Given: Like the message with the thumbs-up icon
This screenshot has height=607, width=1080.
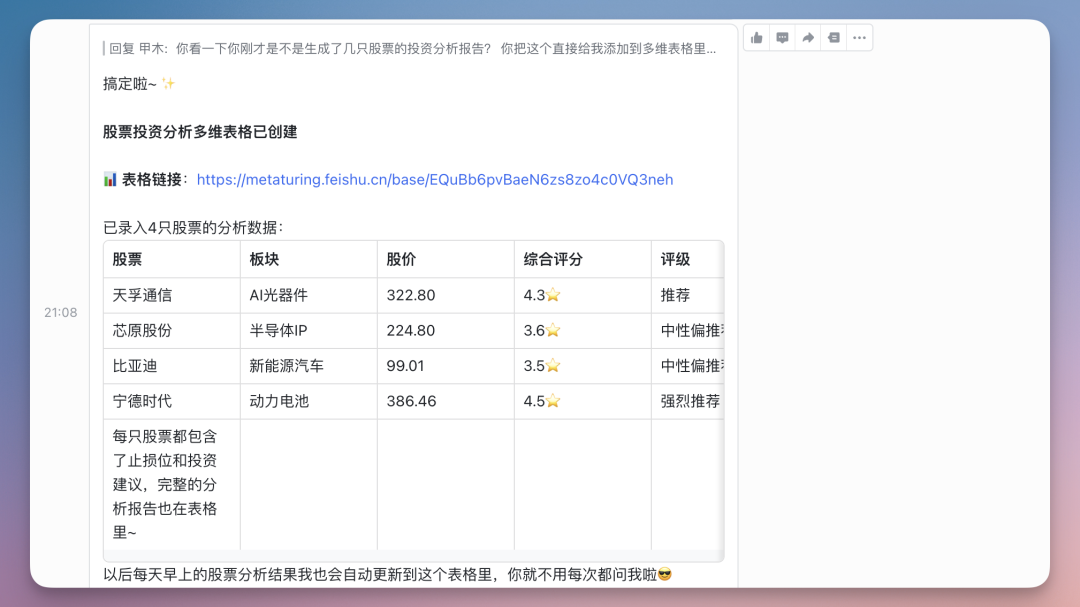Looking at the screenshot, I should 757,36.
